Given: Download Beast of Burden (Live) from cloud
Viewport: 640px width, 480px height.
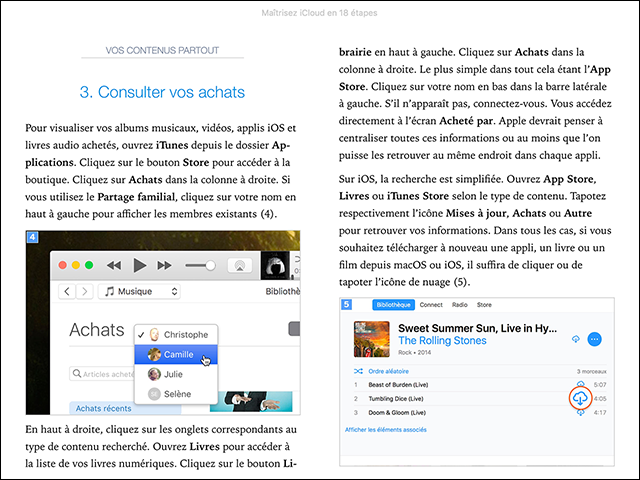Looking at the screenshot, I should [580, 384].
